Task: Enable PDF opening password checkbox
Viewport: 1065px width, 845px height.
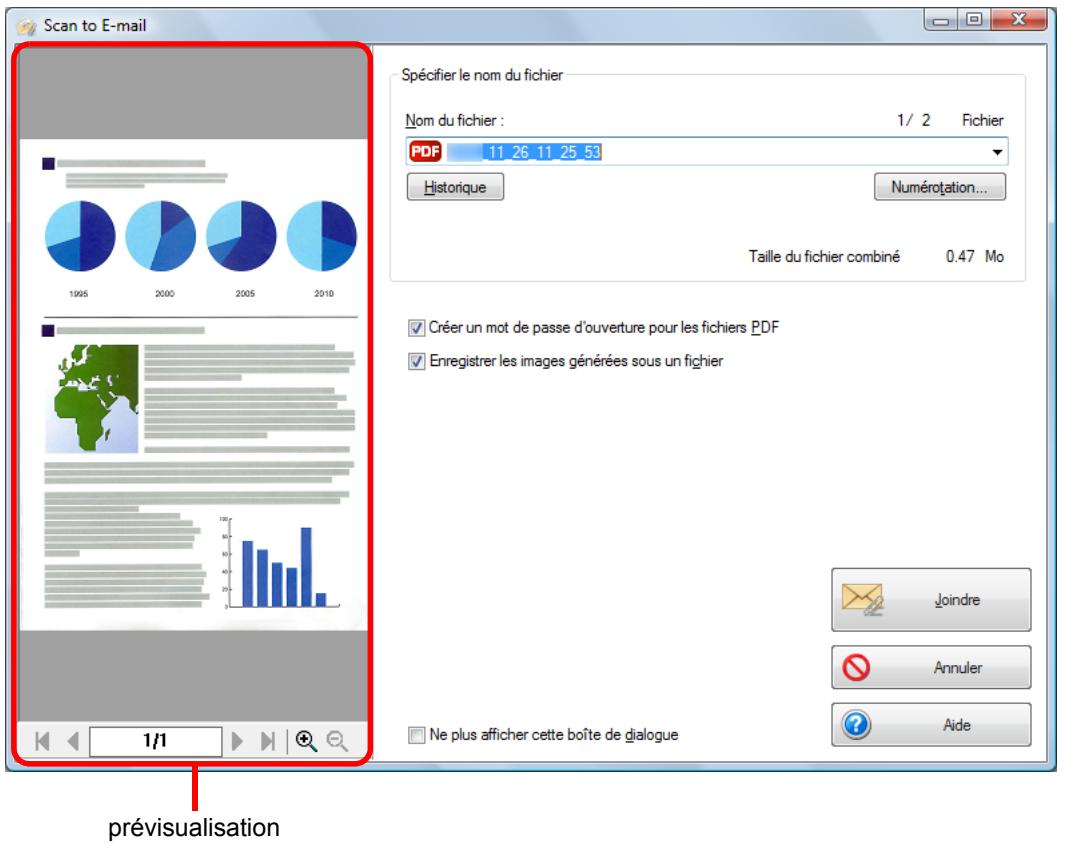Action: 416,328
